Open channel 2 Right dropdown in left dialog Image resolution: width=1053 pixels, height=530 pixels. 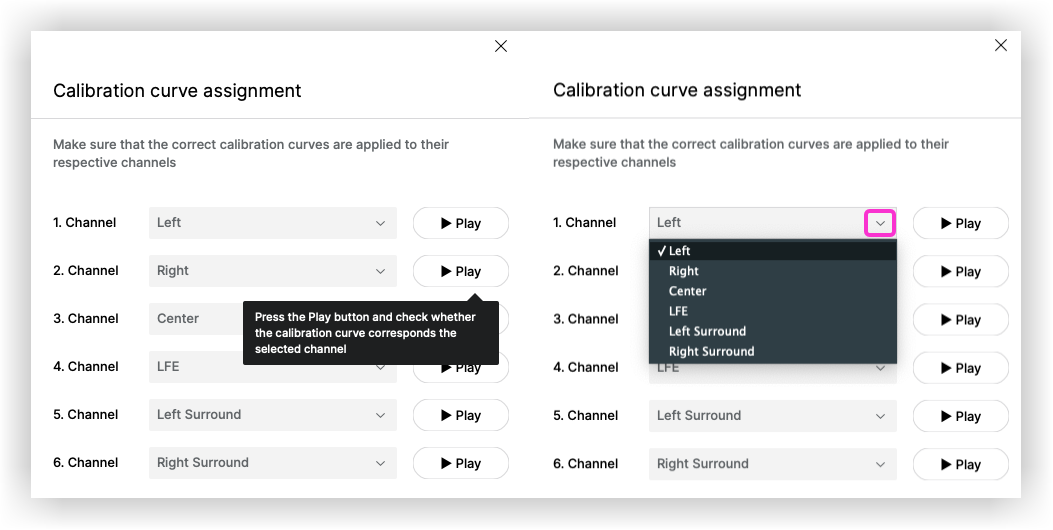tap(273, 271)
